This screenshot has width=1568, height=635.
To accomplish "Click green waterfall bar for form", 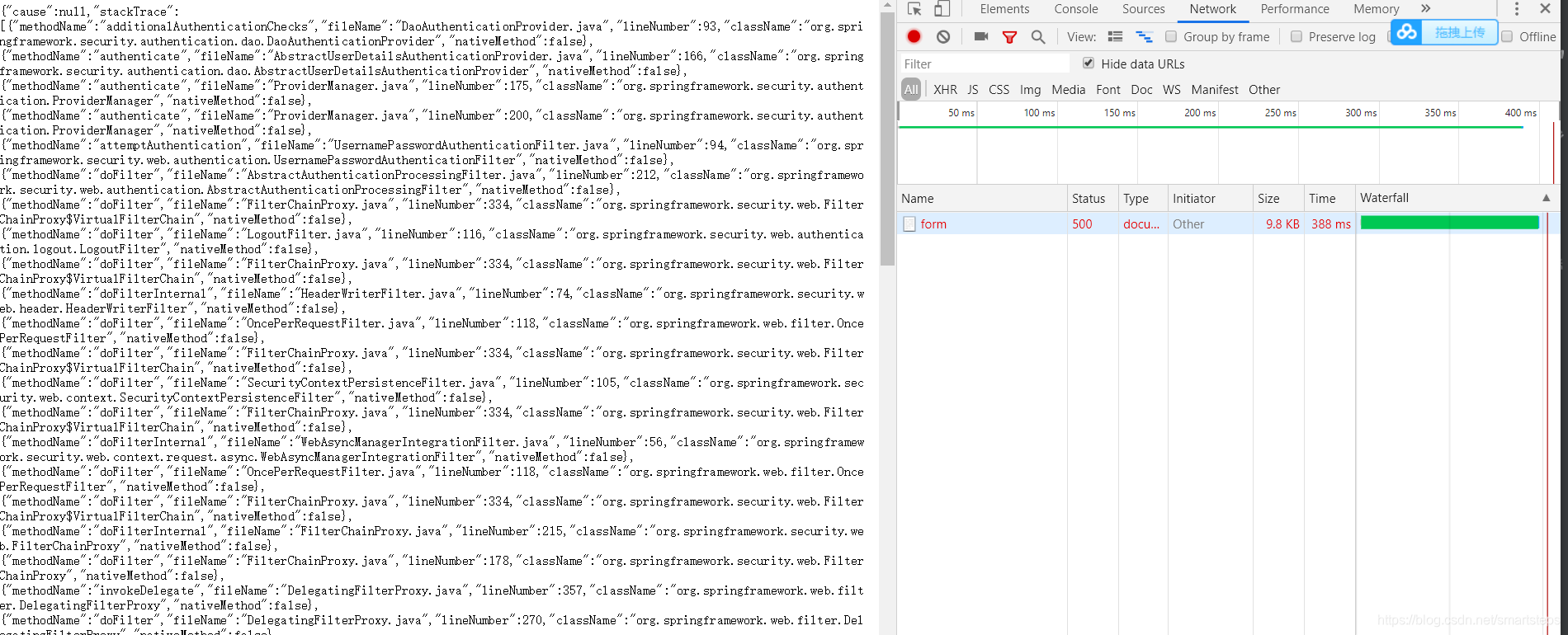I will point(1449,223).
